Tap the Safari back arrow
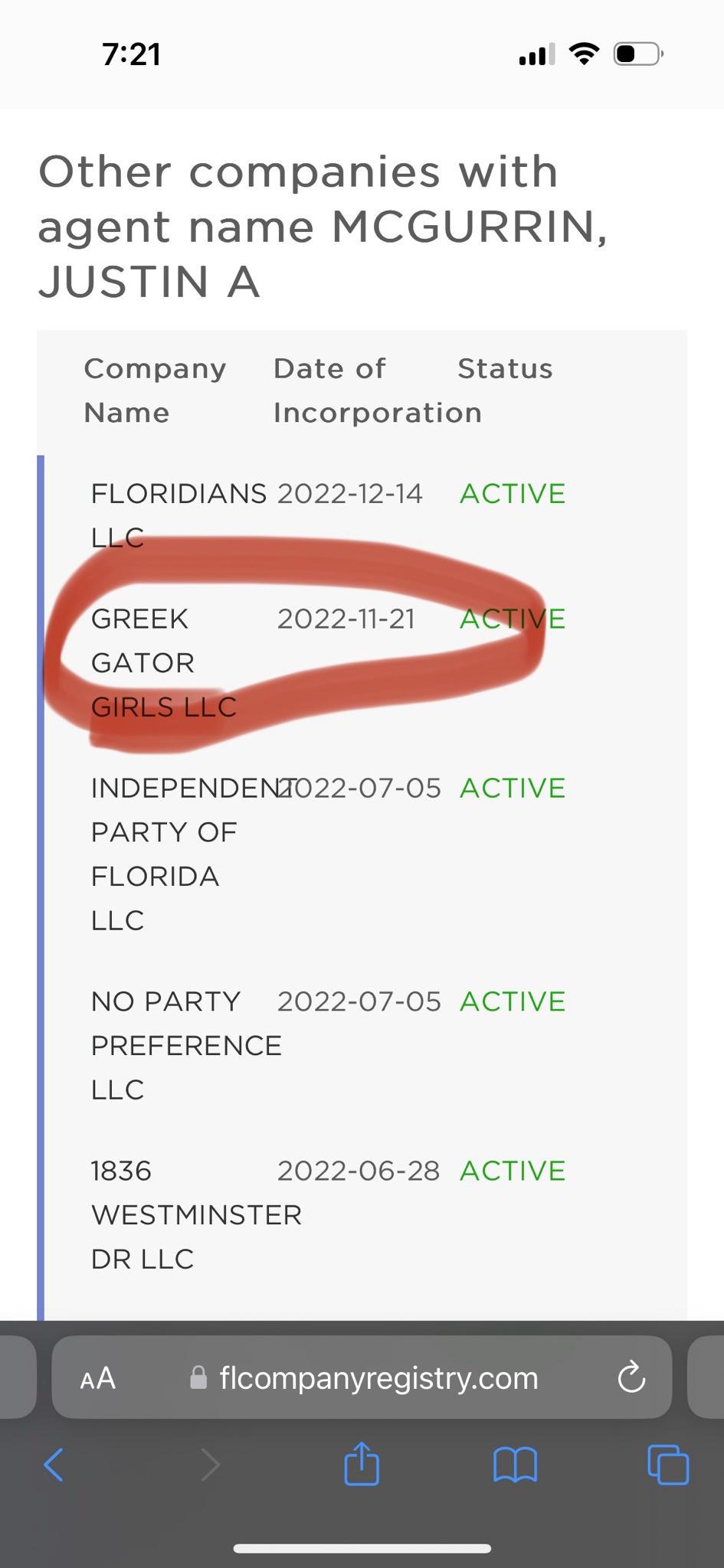The image size is (724, 1568). pyautogui.click(x=54, y=1465)
